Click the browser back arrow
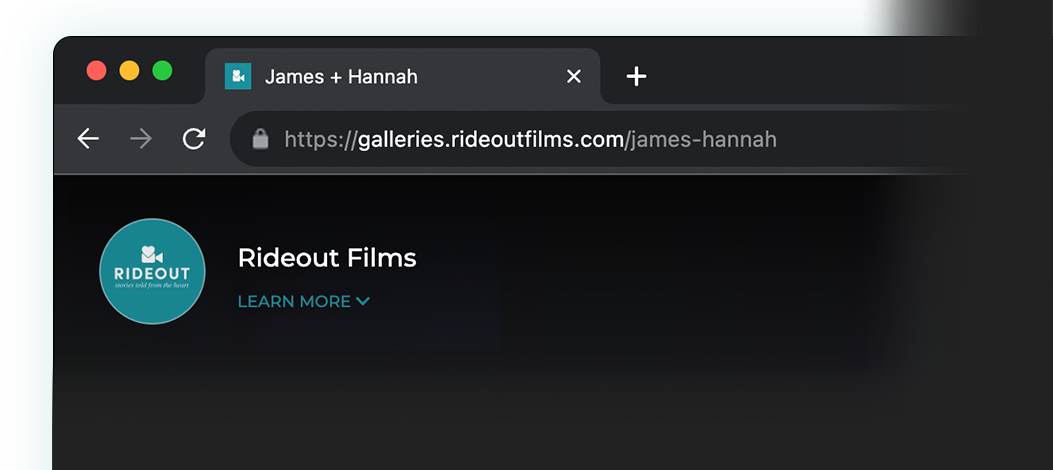 click(88, 139)
